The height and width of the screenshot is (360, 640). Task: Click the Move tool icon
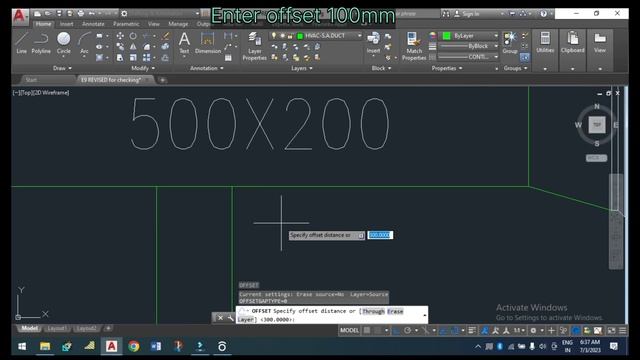pos(120,36)
